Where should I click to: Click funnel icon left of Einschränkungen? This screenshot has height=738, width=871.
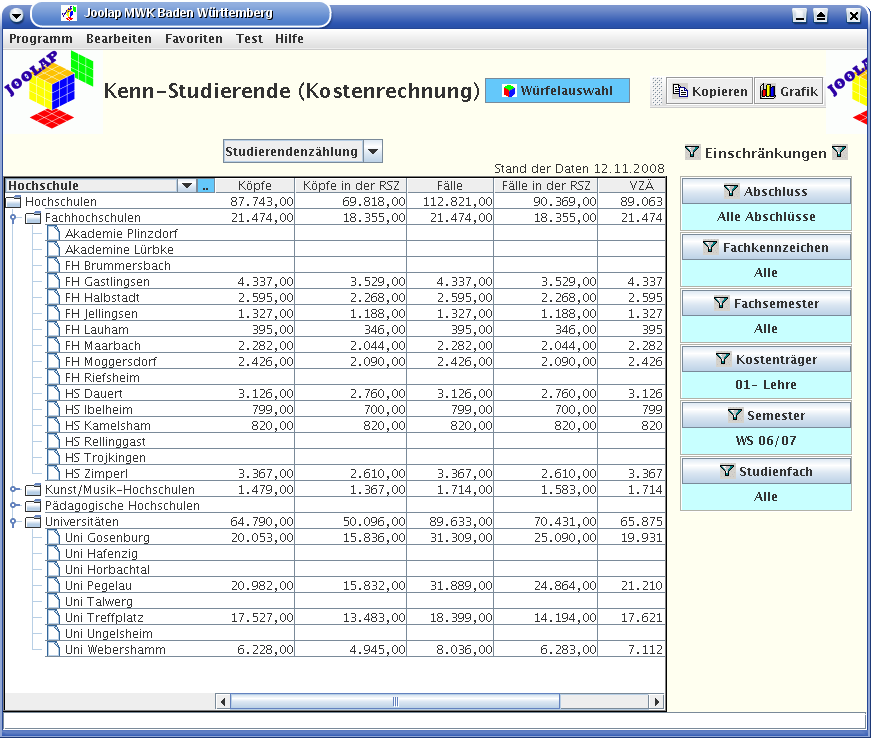(692, 153)
